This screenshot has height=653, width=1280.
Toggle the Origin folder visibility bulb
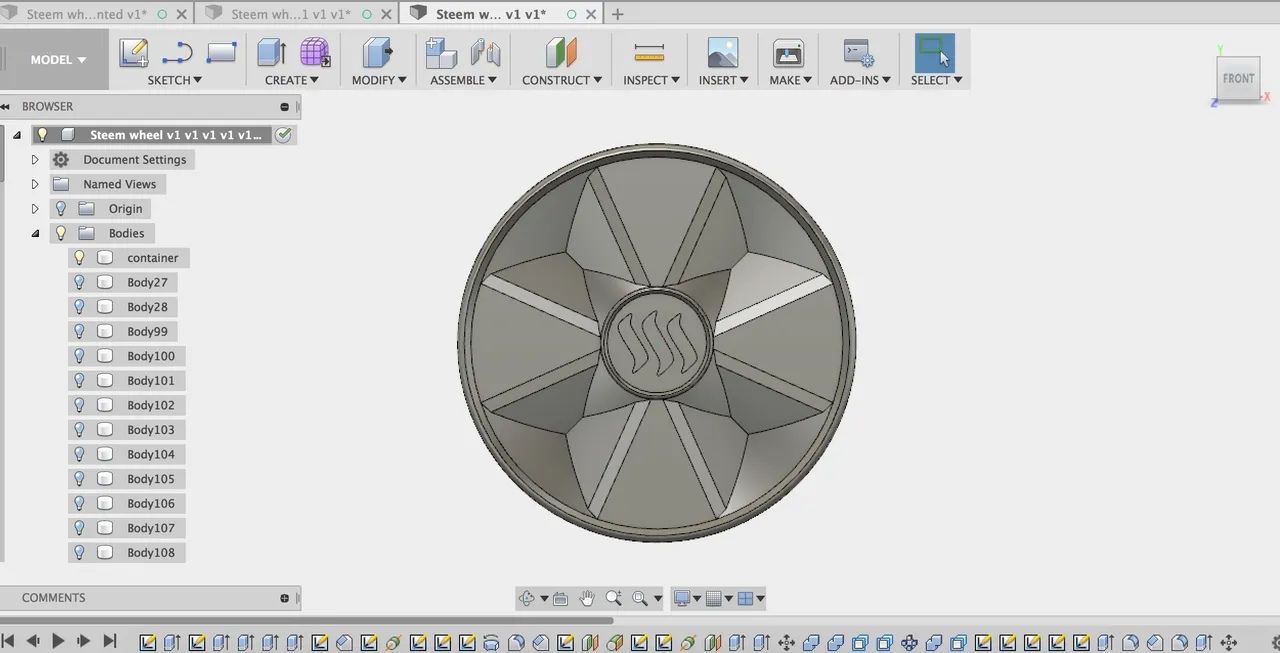(61, 209)
